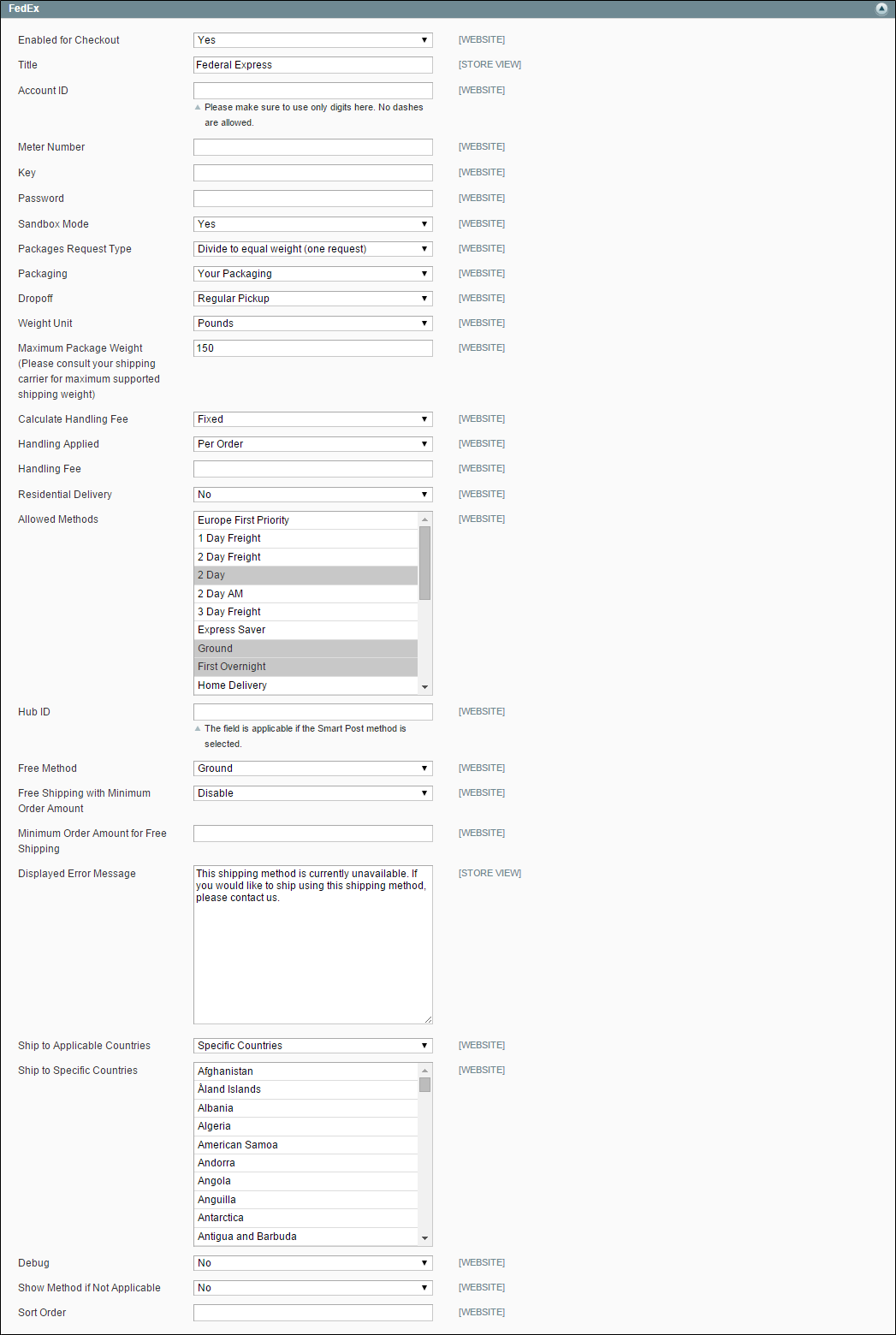Open Packages Request Type dropdown
896x1335 pixels.
click(313, 249)
